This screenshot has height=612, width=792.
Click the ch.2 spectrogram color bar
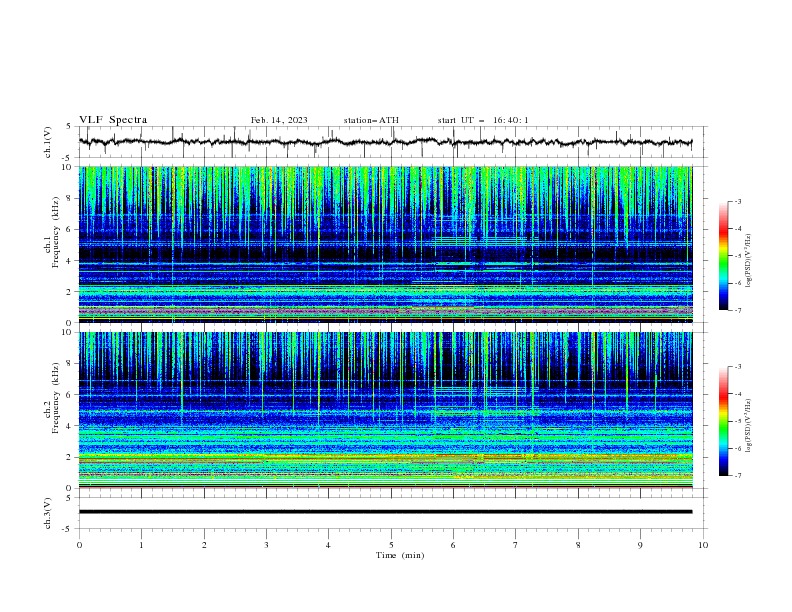click(x=724, y=421)
